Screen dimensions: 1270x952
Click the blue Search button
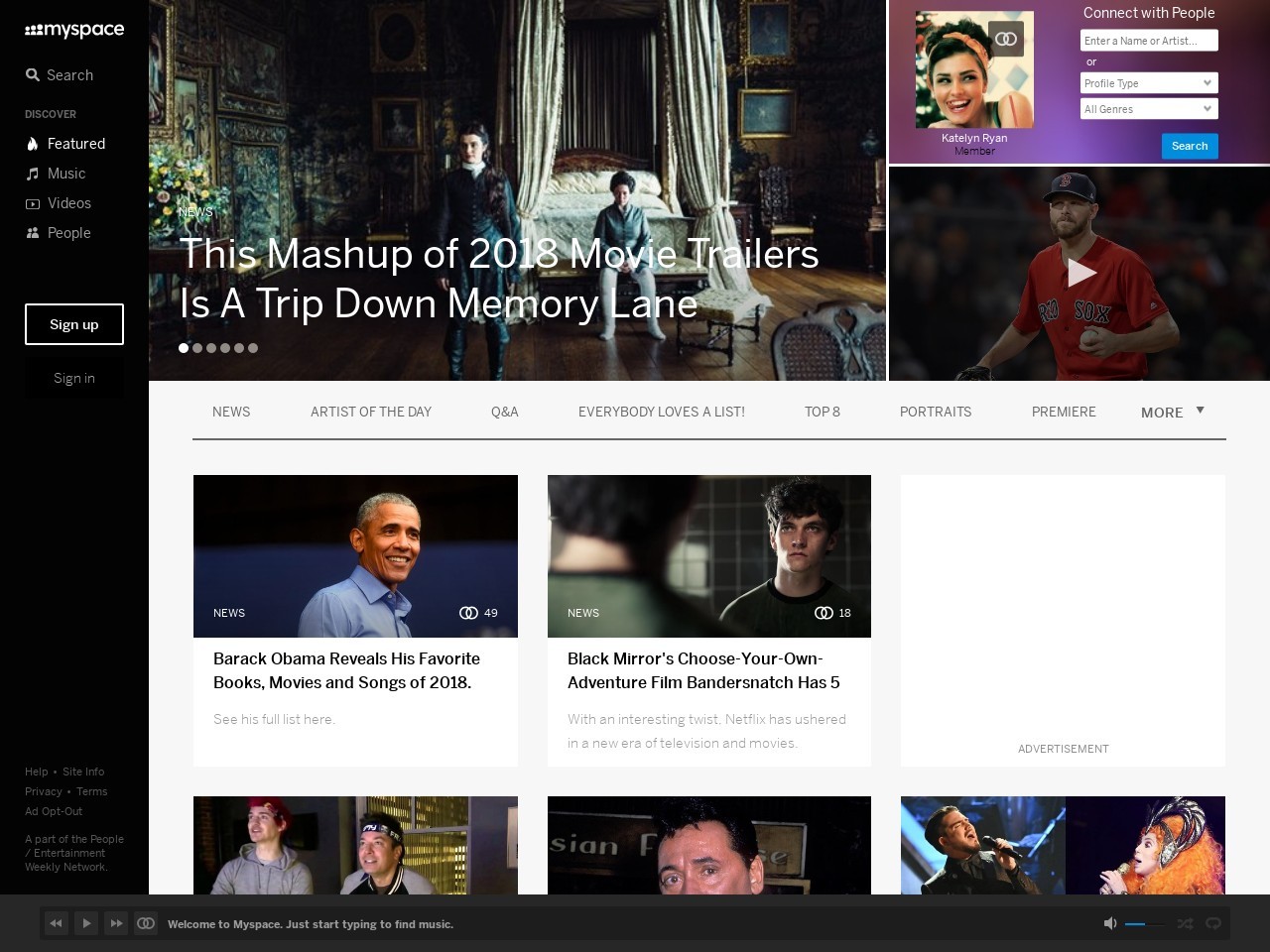(x=1190, y=146)
